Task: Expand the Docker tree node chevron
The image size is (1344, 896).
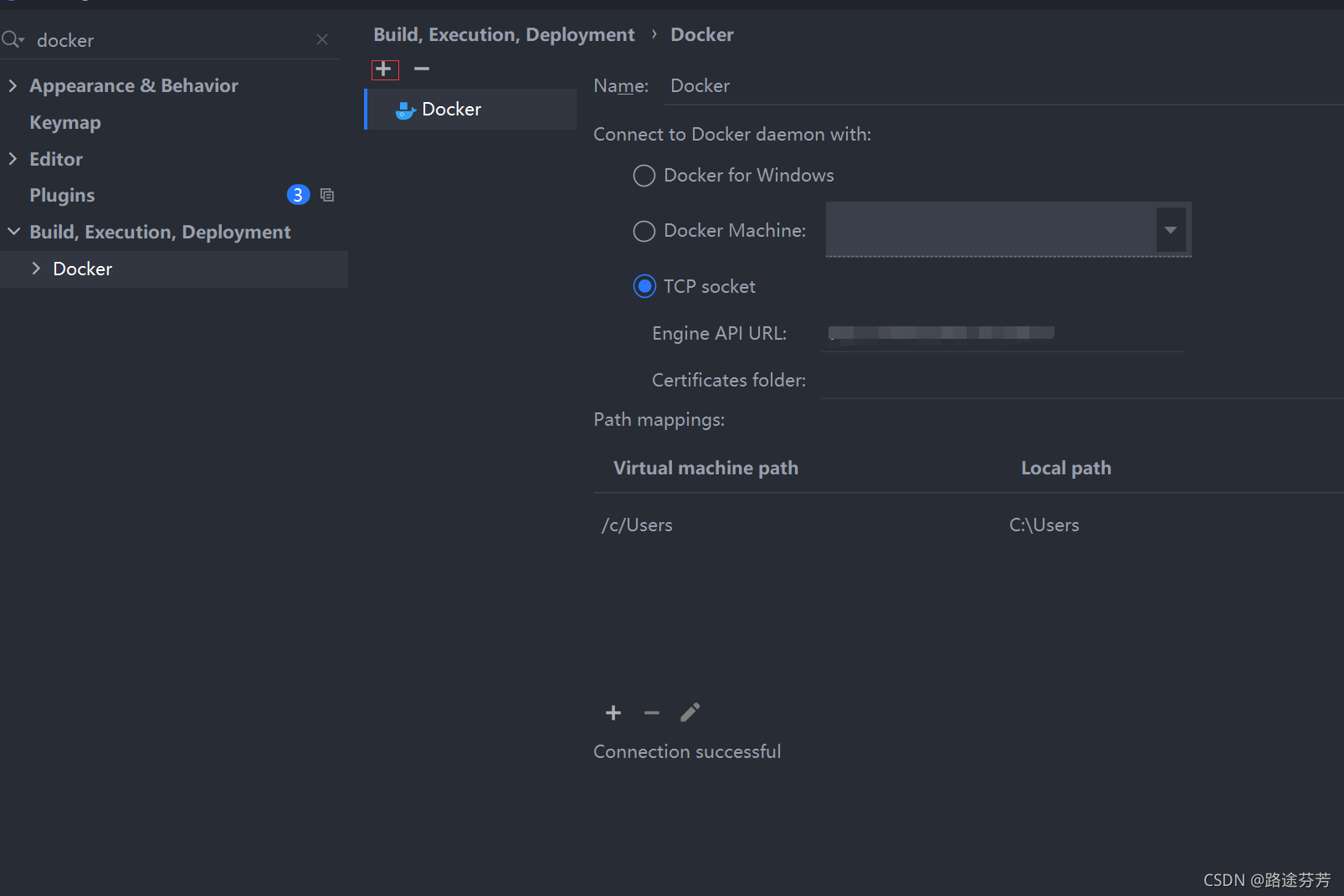Action: [36, 269]
